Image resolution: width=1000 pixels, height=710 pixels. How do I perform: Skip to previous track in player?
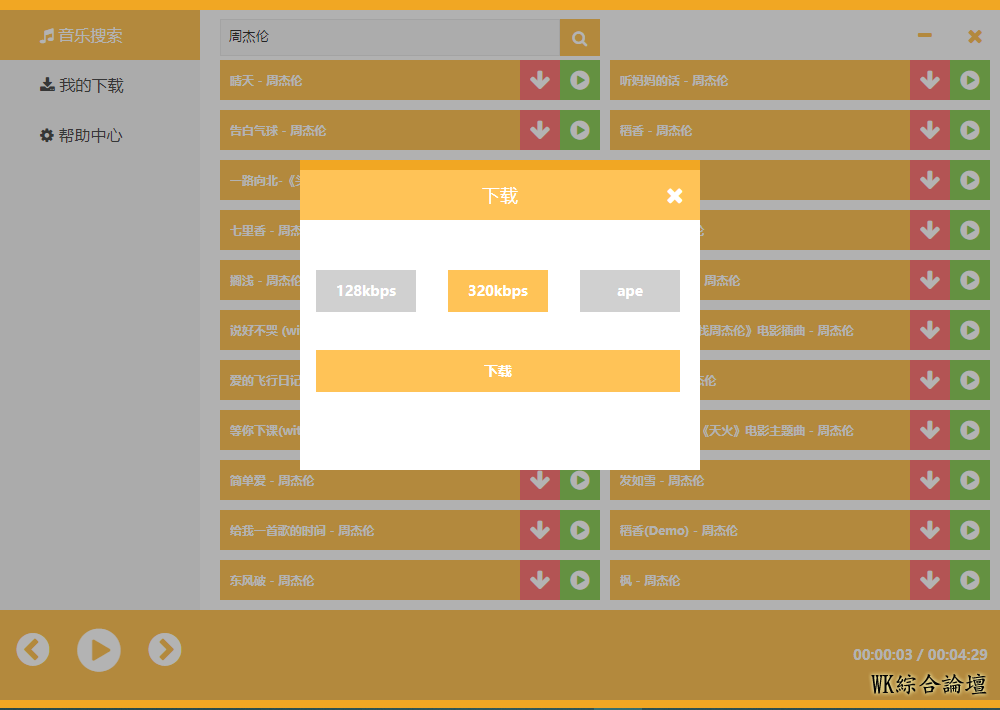pyautogui.click(x=33, y=650)
